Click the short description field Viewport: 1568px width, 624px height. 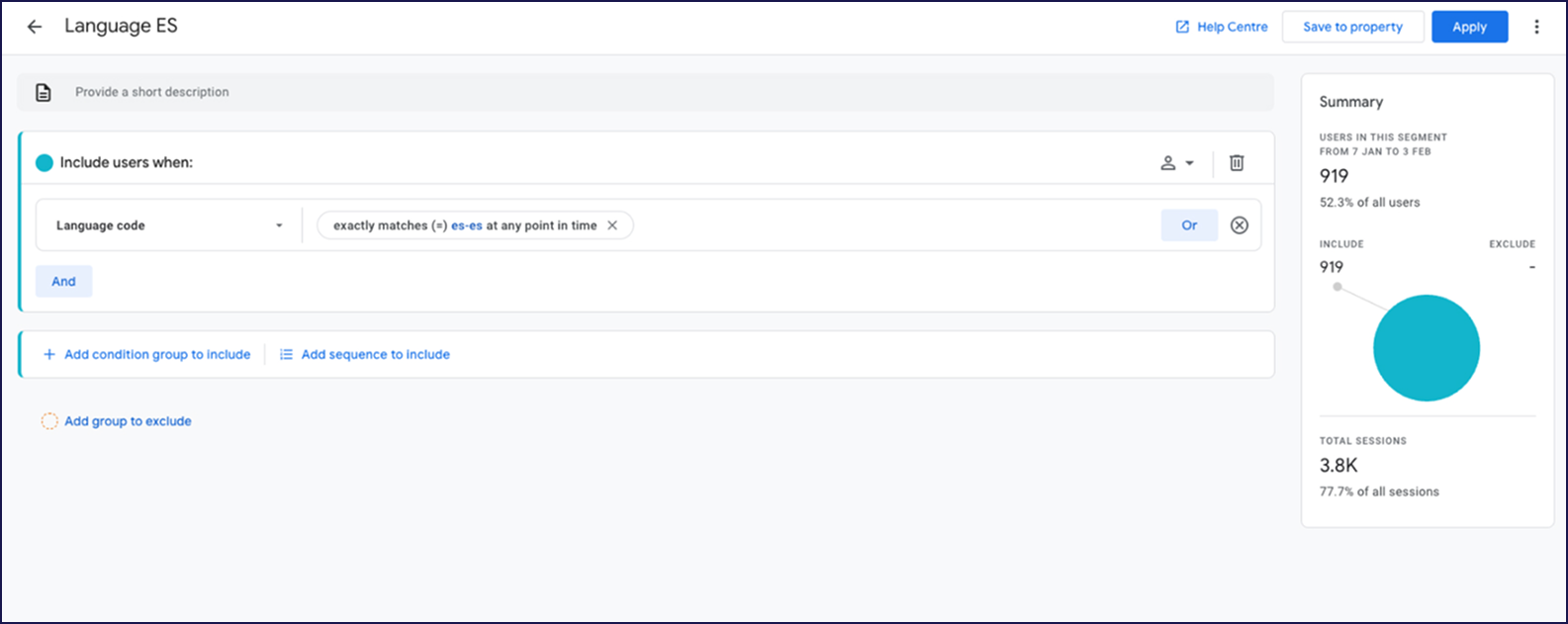coord(645,92)
